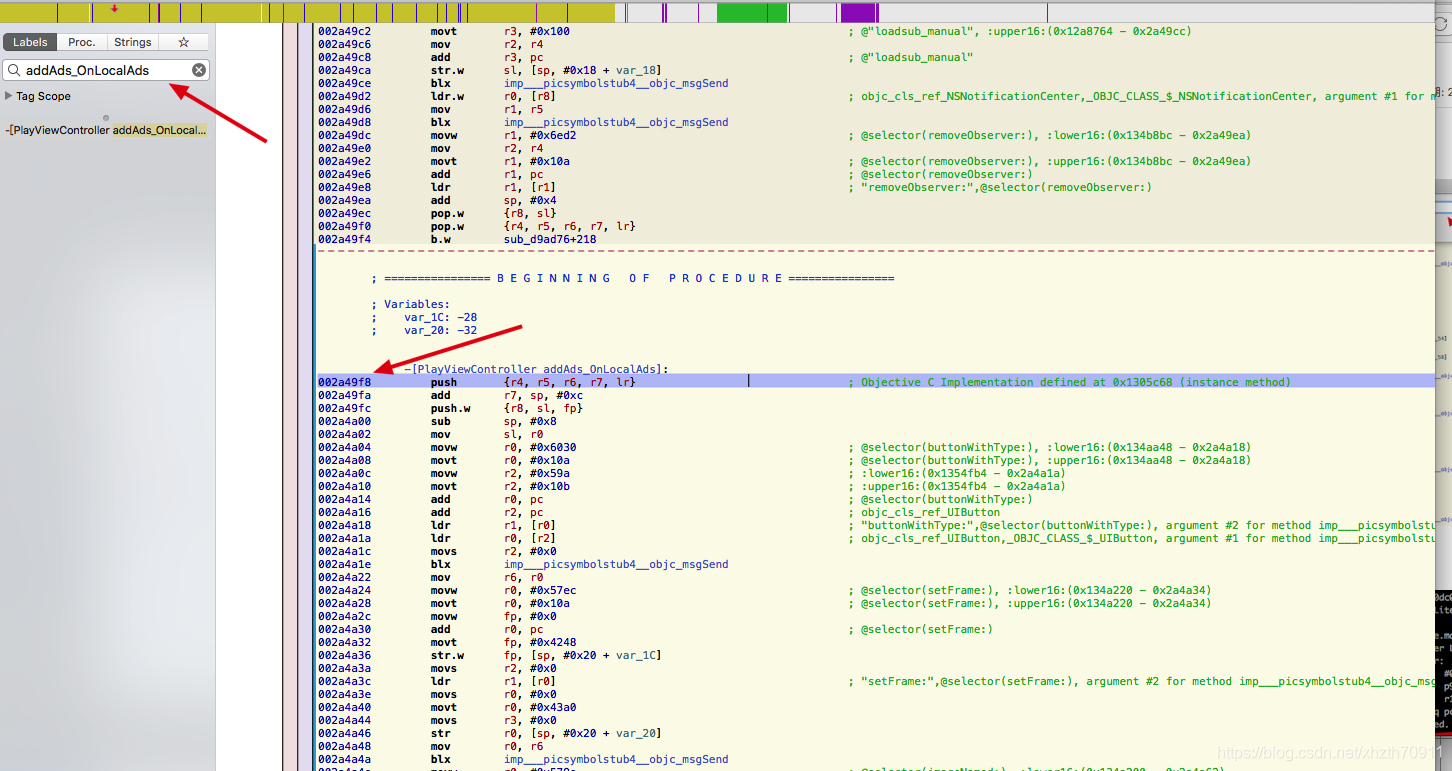The width and height of the screenshot is (1452, 771).
Task: Open the Strings tab
Action: pos(133,42)
